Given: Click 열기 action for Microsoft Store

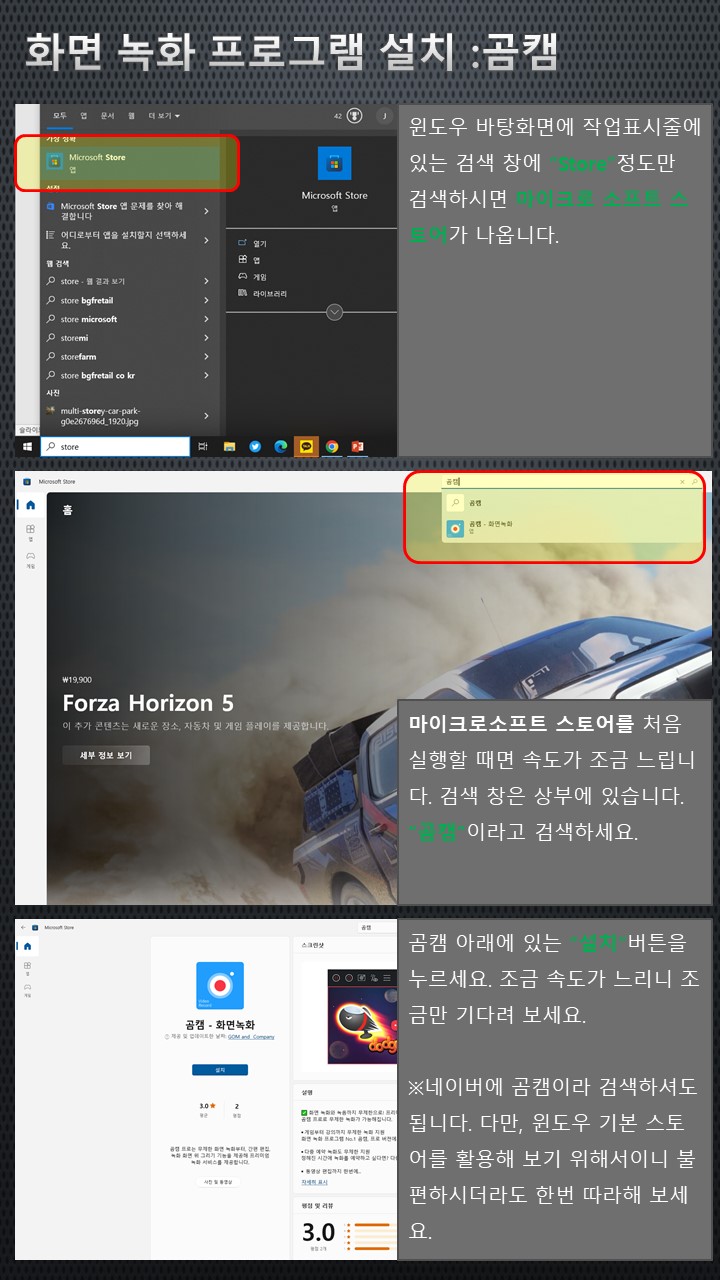Looking at the screenshot, I should [252, 243].
